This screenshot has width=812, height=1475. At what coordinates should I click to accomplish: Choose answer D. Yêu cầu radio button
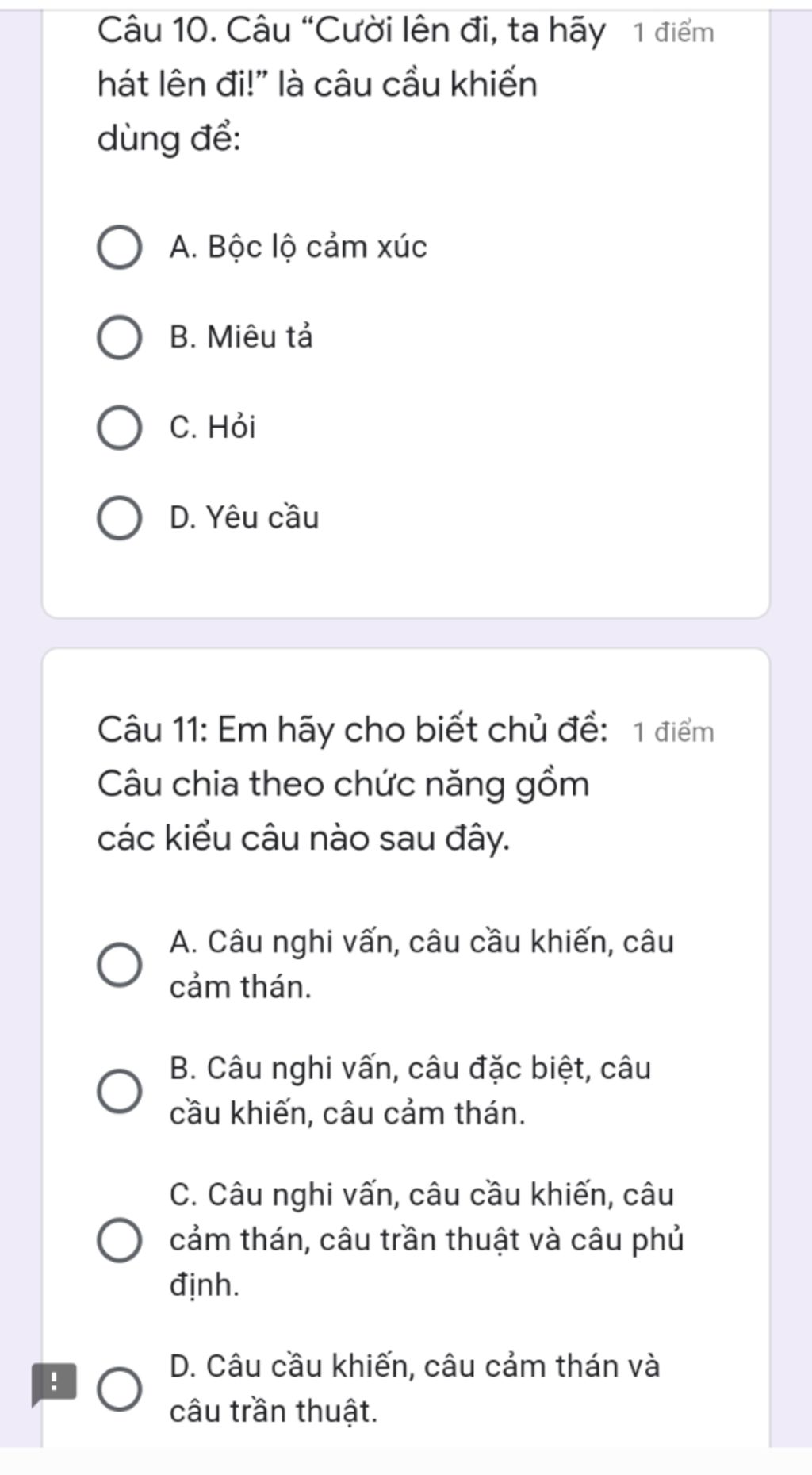[120, 518]
